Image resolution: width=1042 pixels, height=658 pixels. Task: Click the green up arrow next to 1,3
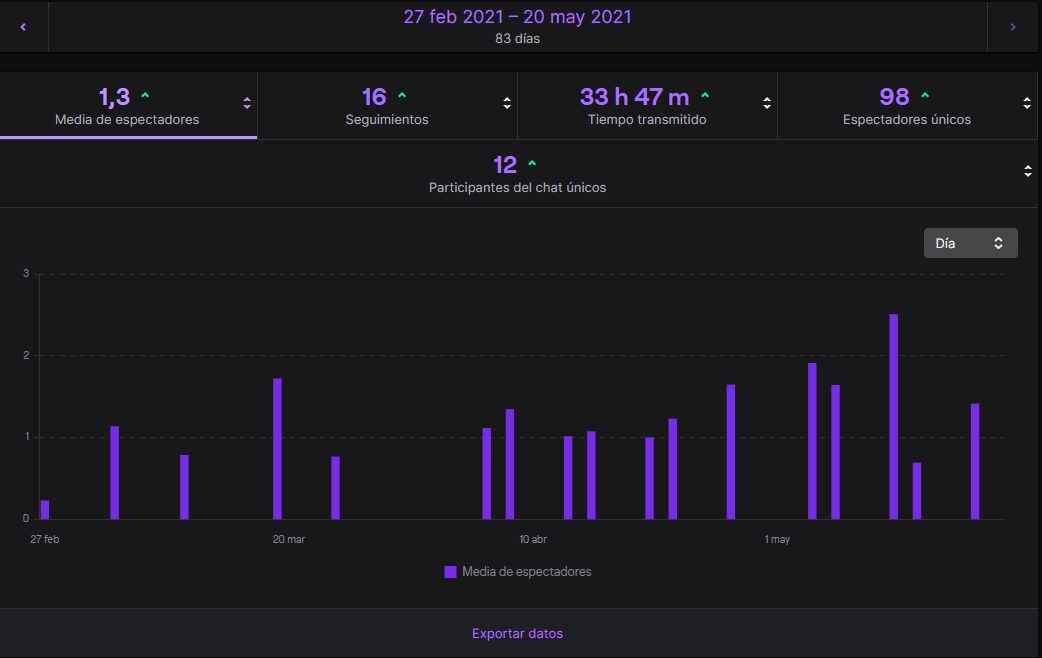tap(145, 96)
